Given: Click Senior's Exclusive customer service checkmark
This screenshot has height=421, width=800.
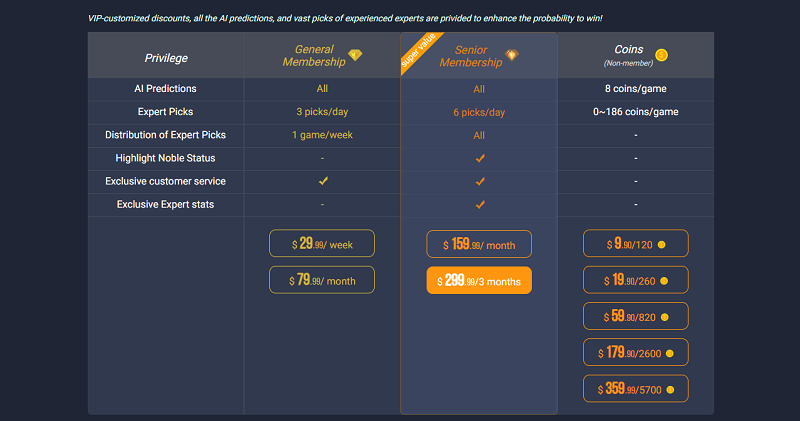Looking at the screenshot, I should (x=480, y=181).
